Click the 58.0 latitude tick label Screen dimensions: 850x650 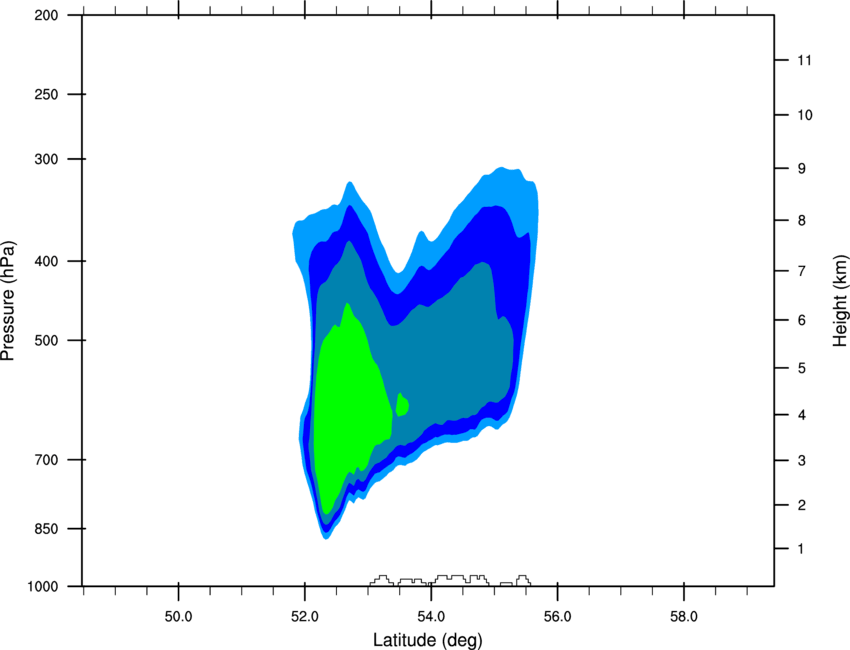coord(684,617)
